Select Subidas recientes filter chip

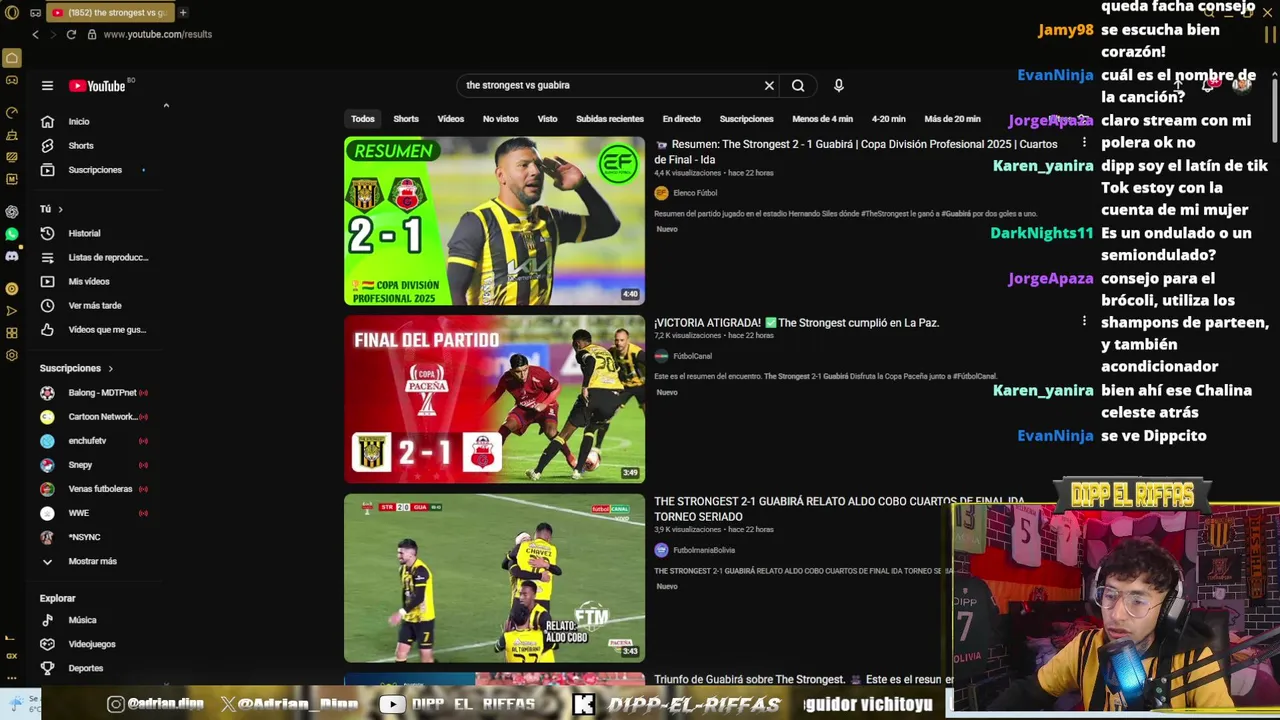[x=610, y=119]
